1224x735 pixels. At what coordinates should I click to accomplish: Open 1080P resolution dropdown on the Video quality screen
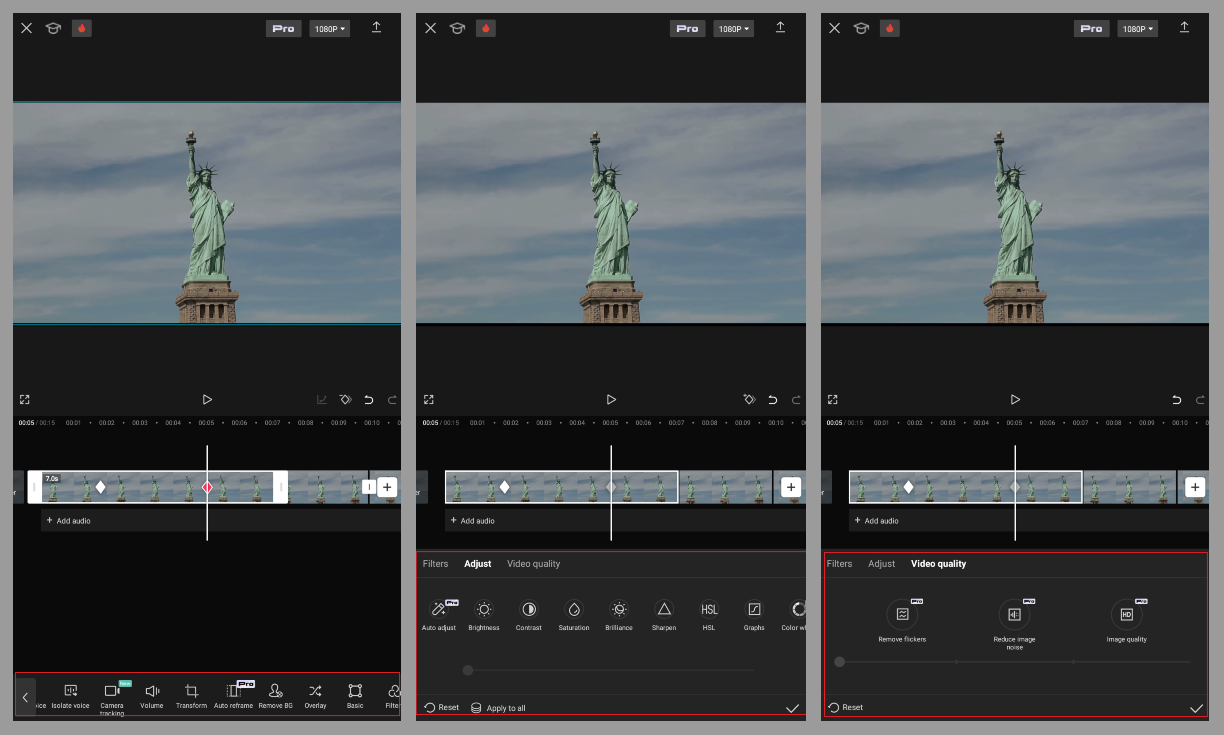pyautogui.click(x=1138, y=29)
